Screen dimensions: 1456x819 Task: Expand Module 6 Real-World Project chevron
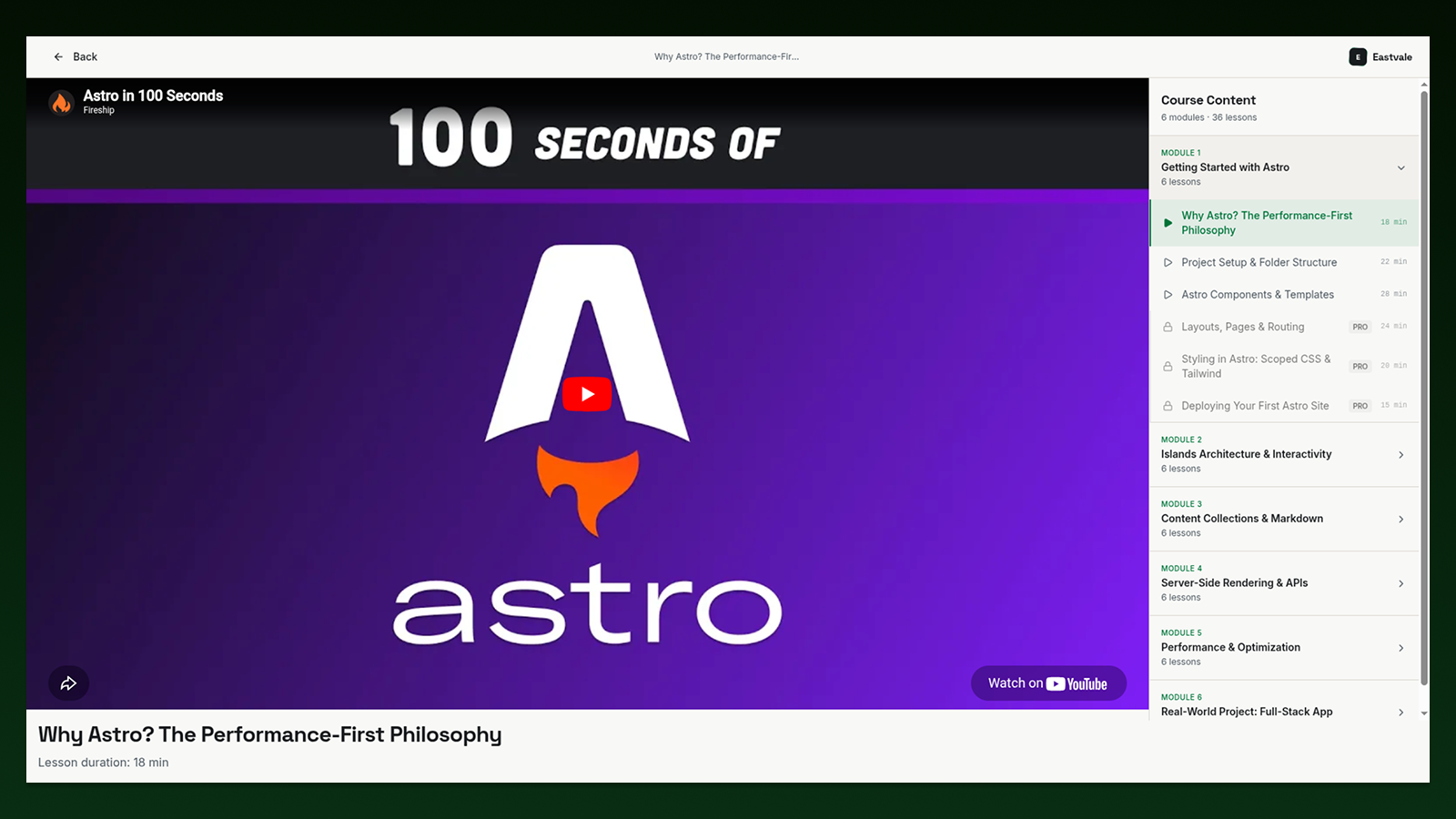pyautogui.click(x=1400, y=713)
